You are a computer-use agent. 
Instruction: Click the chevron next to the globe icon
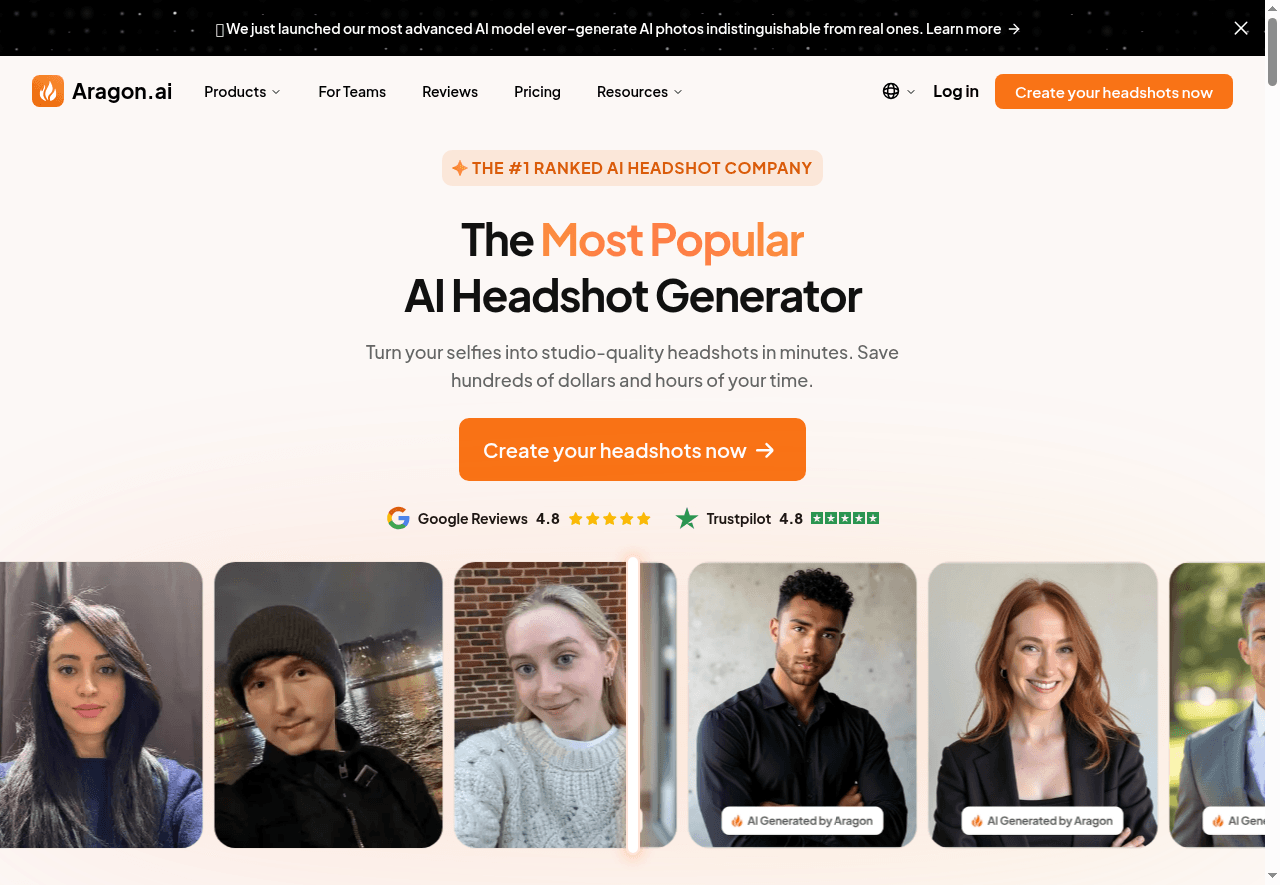click(x=911, y=91)
